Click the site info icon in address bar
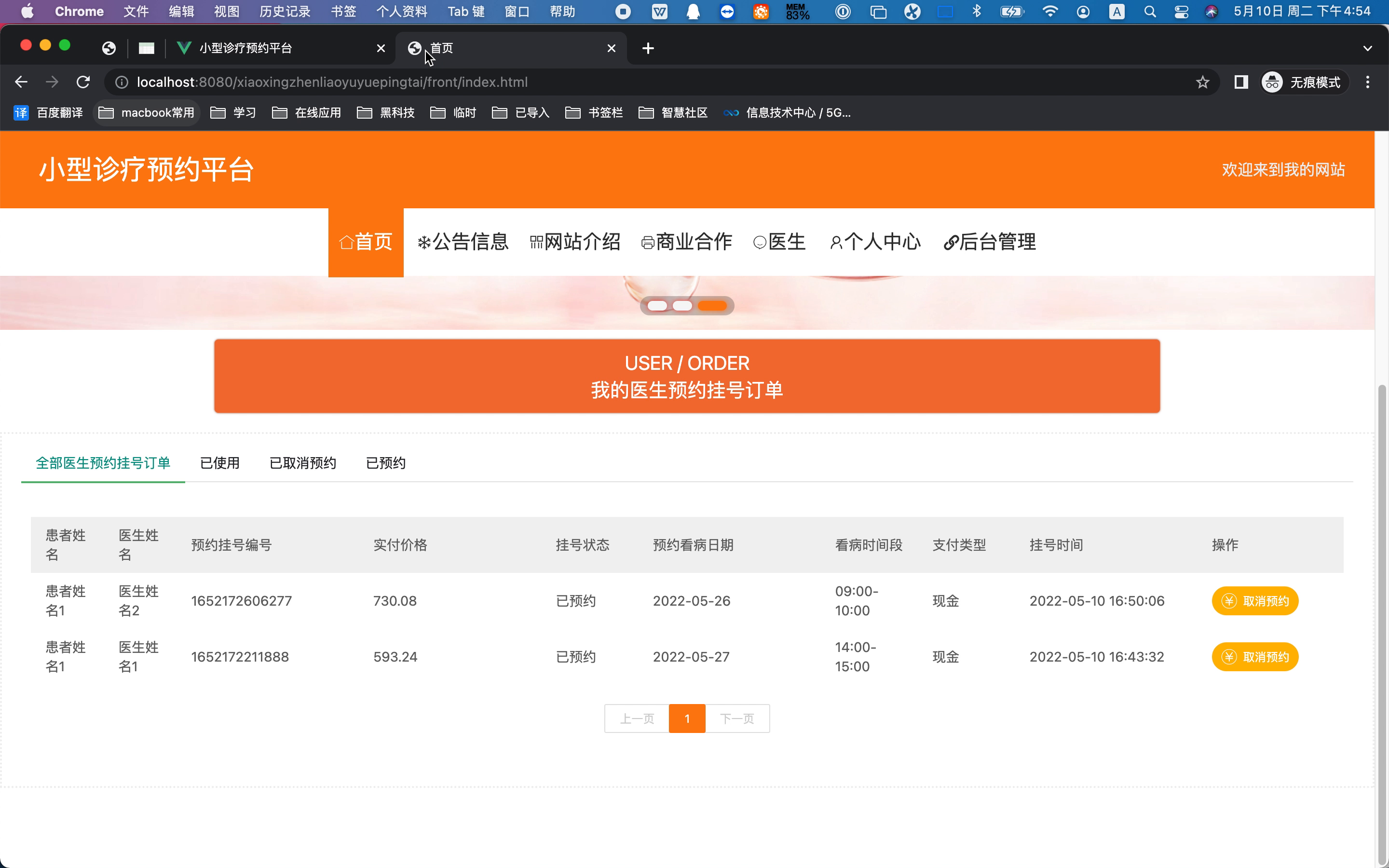 tap(122, 82)
